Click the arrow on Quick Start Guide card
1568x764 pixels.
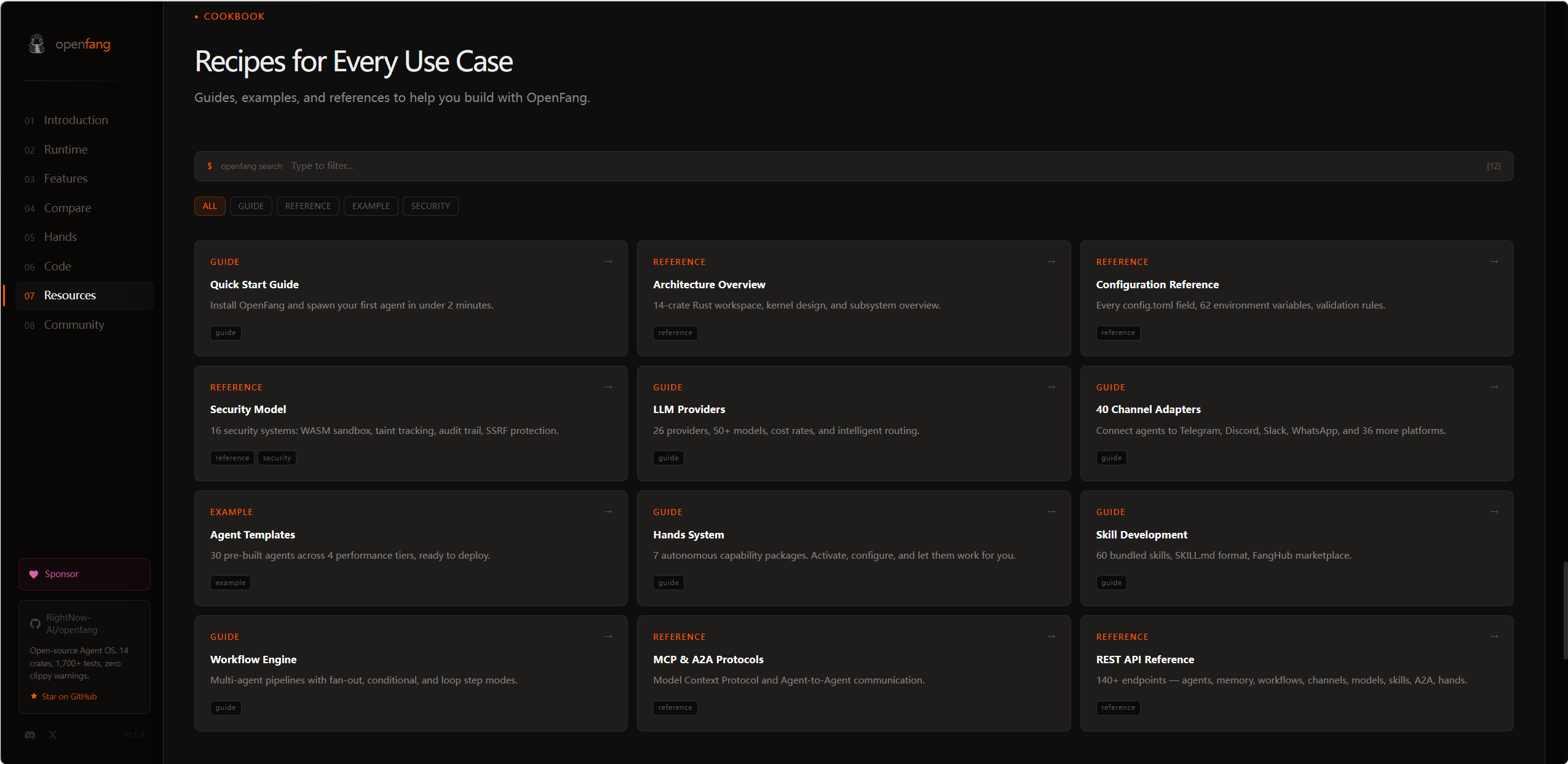point(608,262)
